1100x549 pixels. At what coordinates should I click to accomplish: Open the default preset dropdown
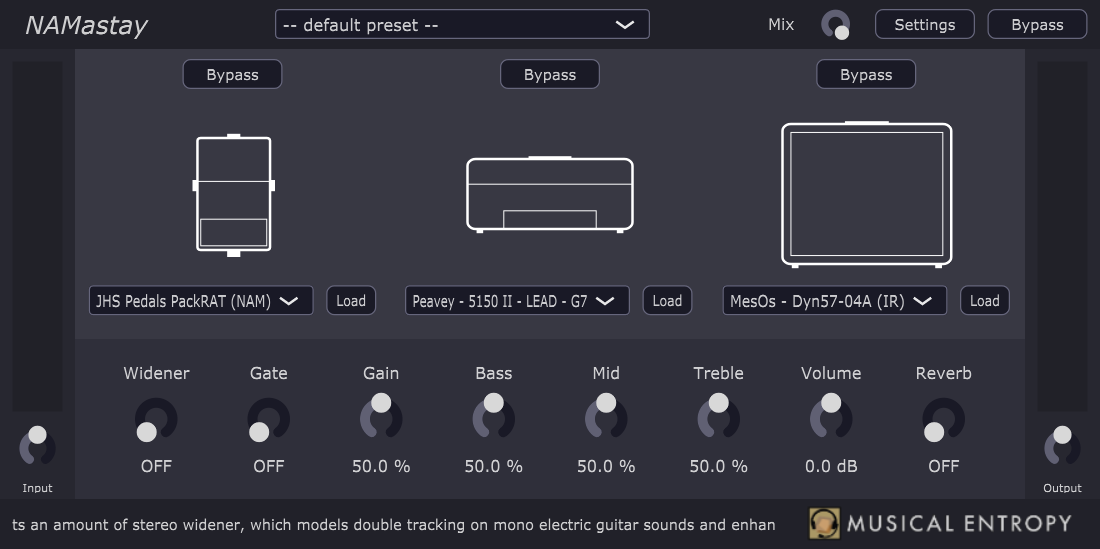click(x=462, y=25)
